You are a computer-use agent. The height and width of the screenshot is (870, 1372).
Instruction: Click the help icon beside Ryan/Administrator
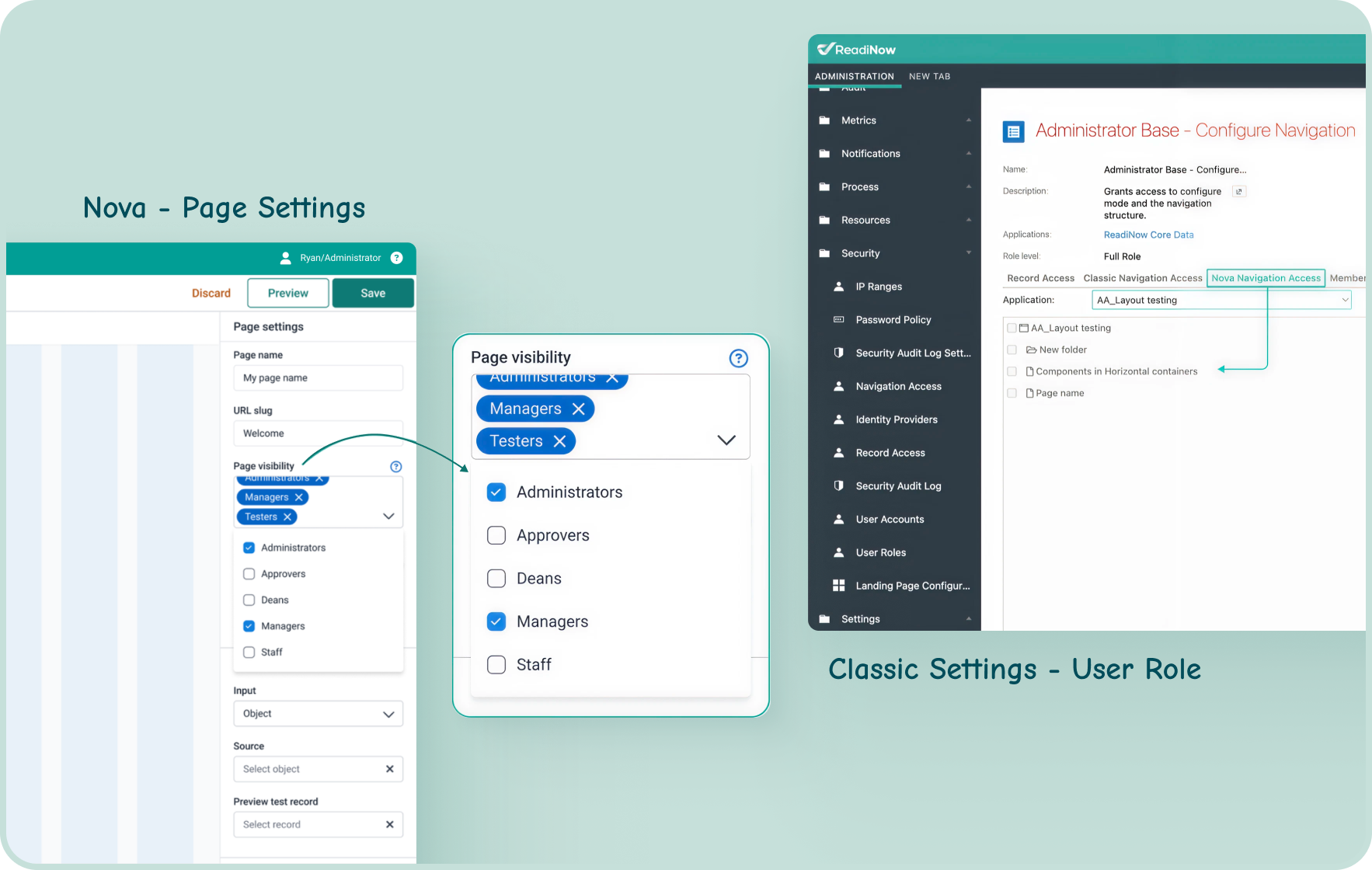pyautogui.click(x=396, y=258)
